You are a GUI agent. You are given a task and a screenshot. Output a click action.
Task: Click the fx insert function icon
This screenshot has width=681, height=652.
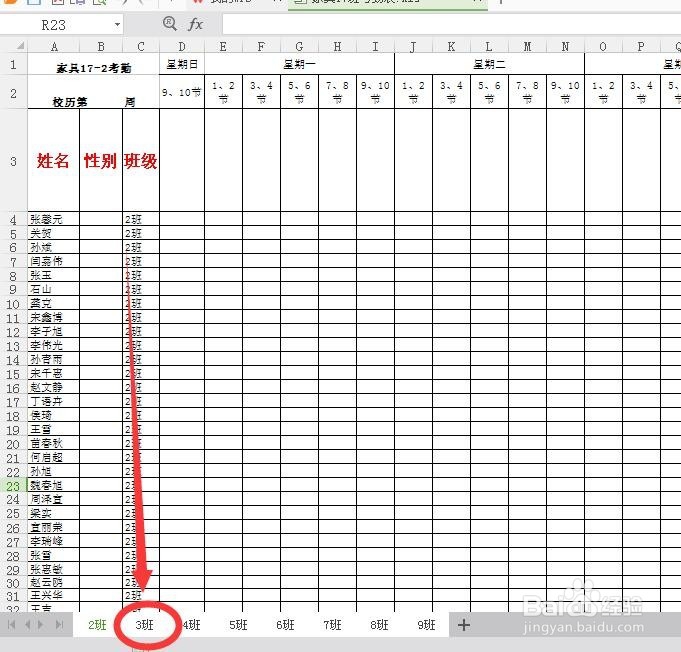(195, 24)
